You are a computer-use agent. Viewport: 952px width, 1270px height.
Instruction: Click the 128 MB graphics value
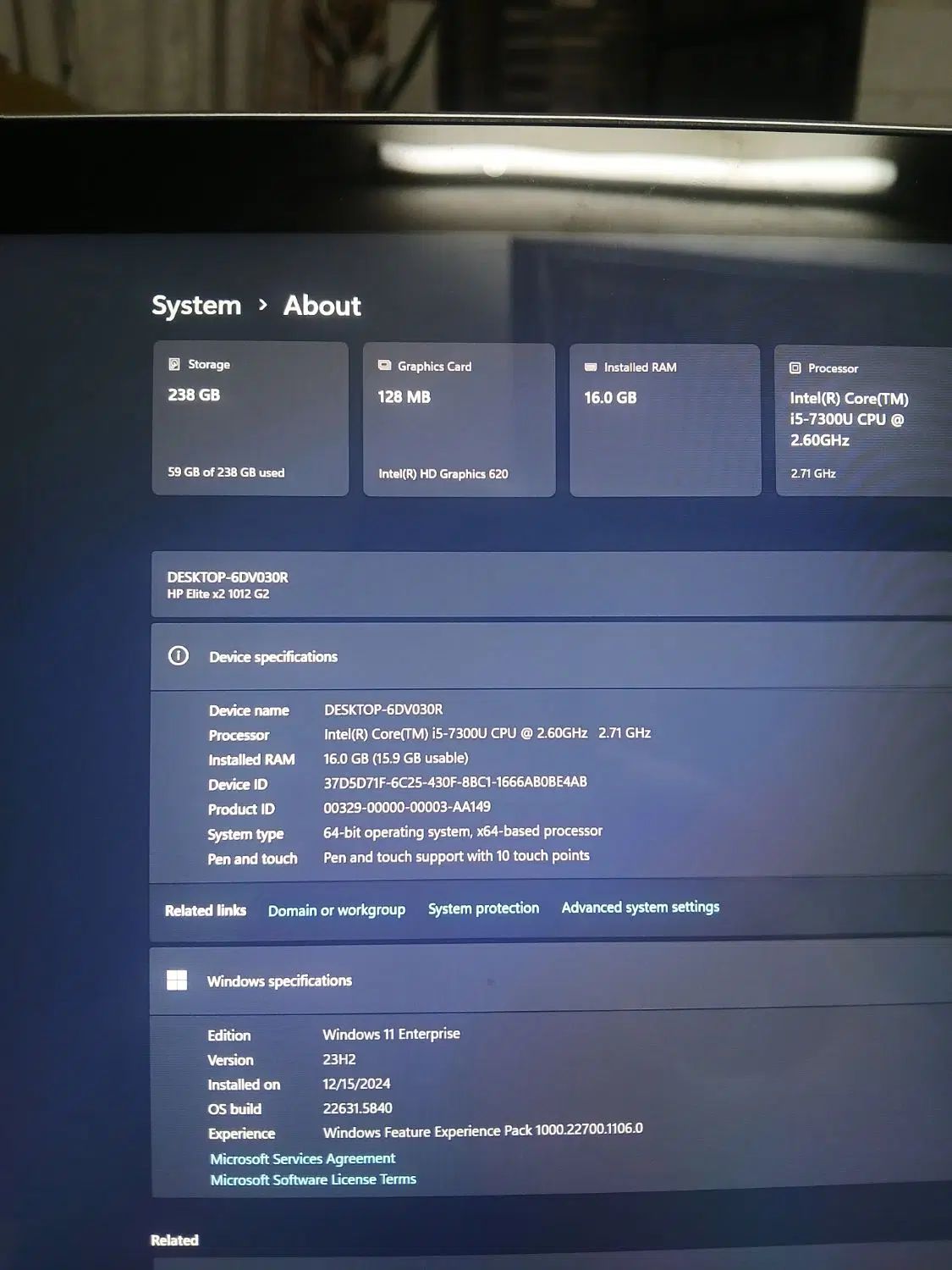click(x=404, y=397)
